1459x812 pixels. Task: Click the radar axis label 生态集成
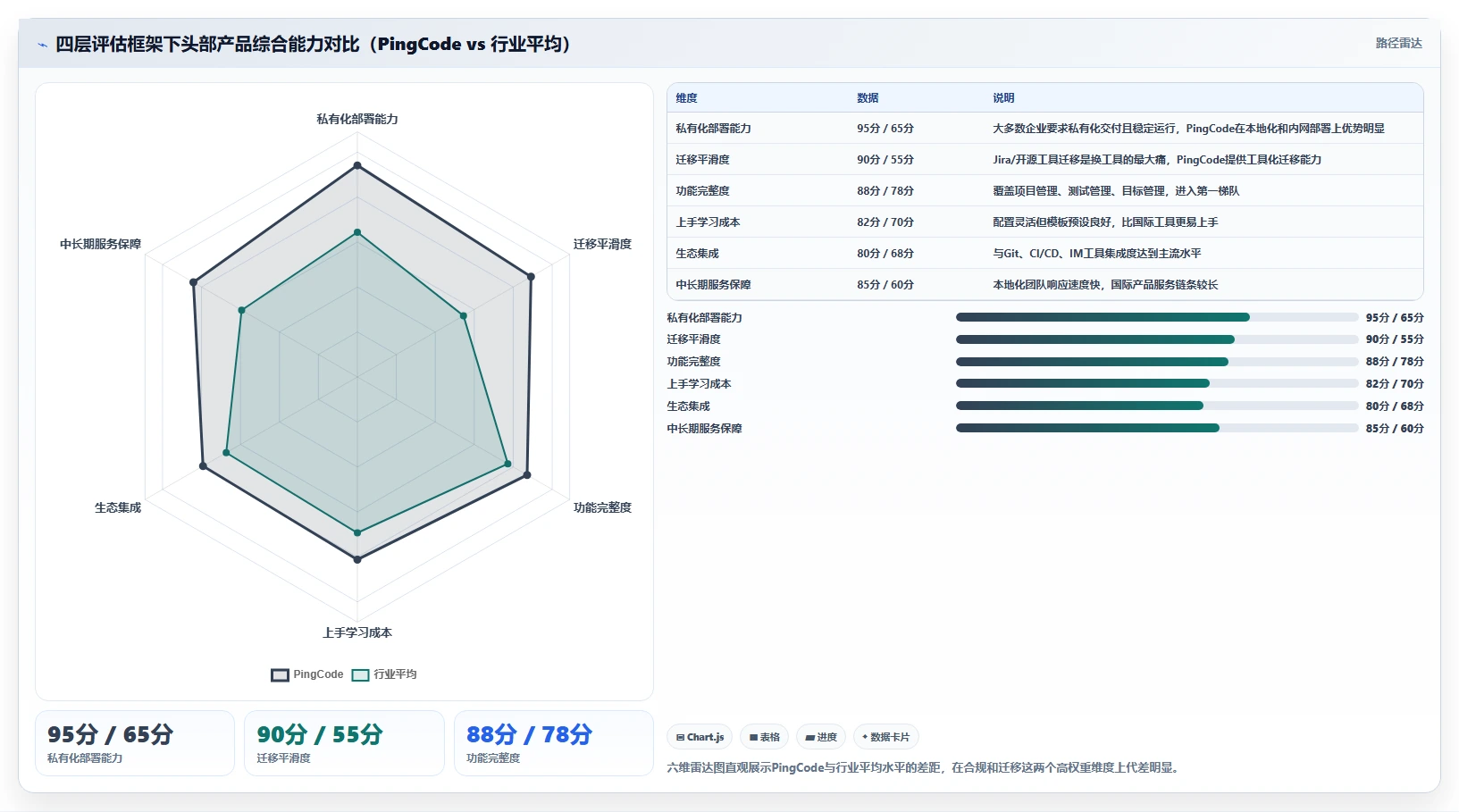pyautogui.click(x=118, y=507)
